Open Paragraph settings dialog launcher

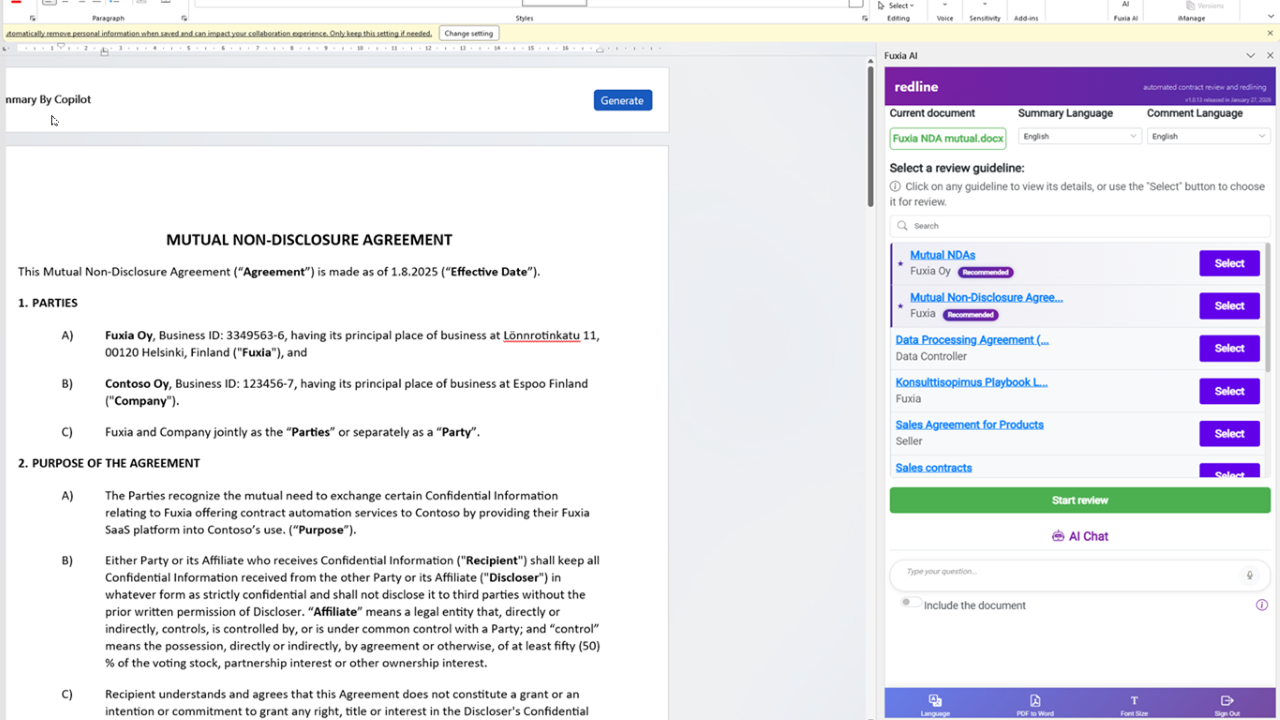pos(184,18)
